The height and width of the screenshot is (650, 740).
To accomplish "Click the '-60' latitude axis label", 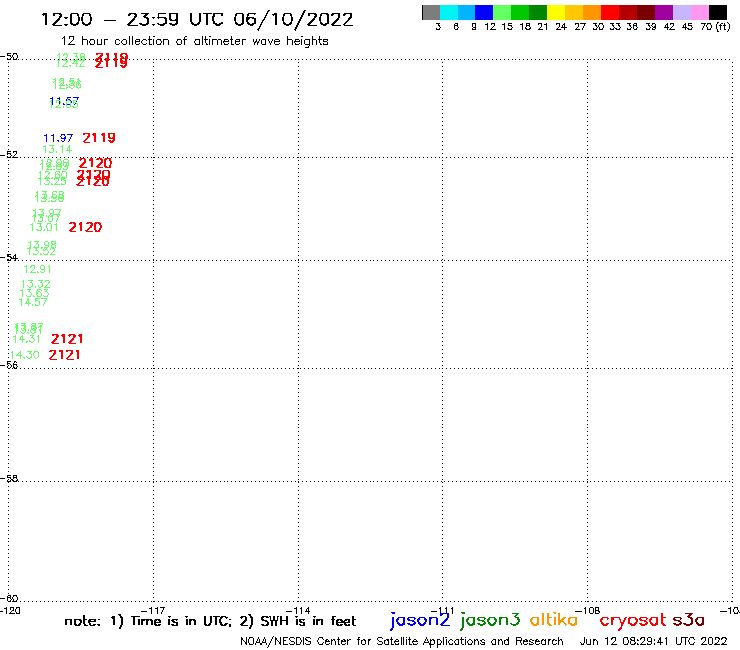I will pyautogui.click(x=9, y=599).
